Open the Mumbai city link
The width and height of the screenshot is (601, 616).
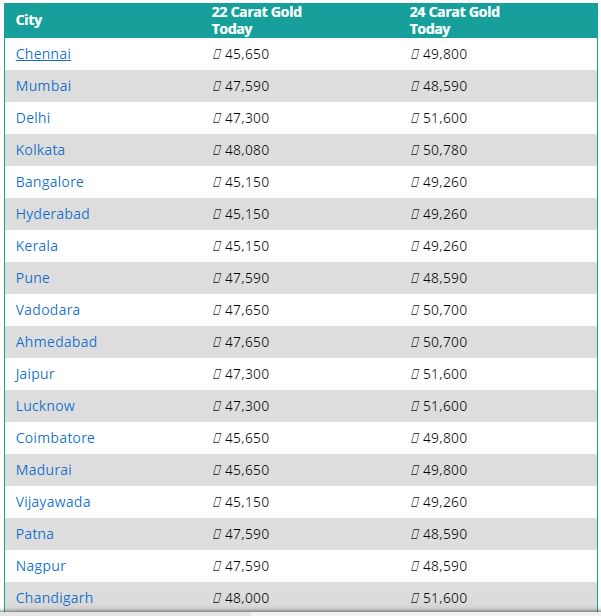[43, 86]
